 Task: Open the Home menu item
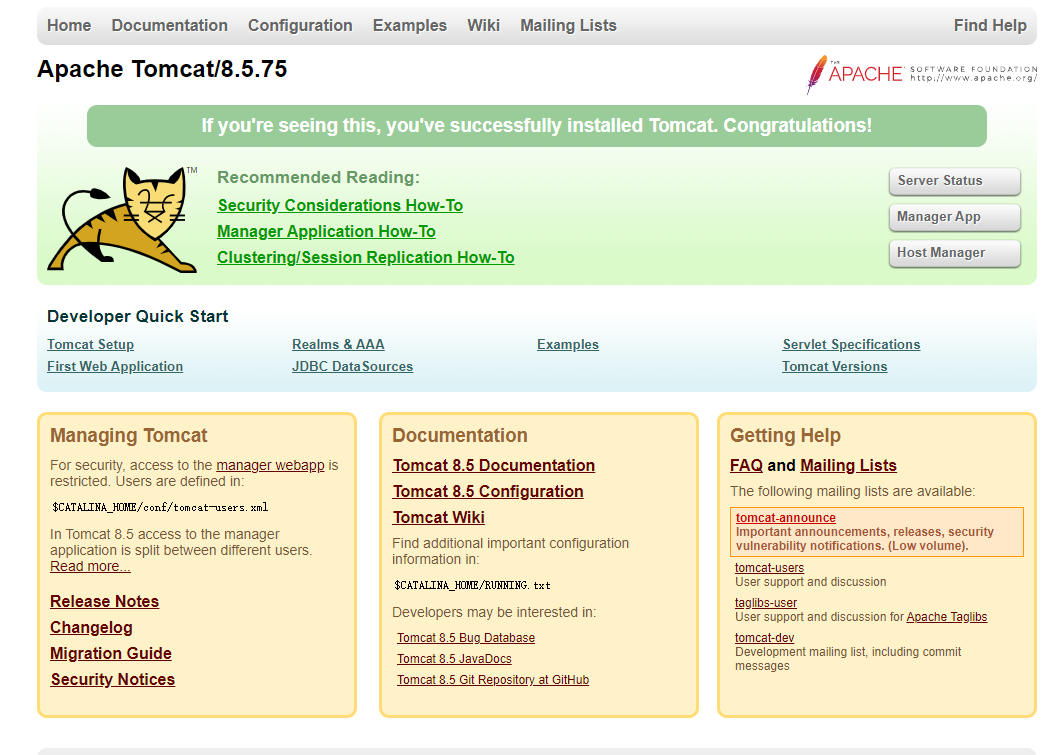coord(69,26)
